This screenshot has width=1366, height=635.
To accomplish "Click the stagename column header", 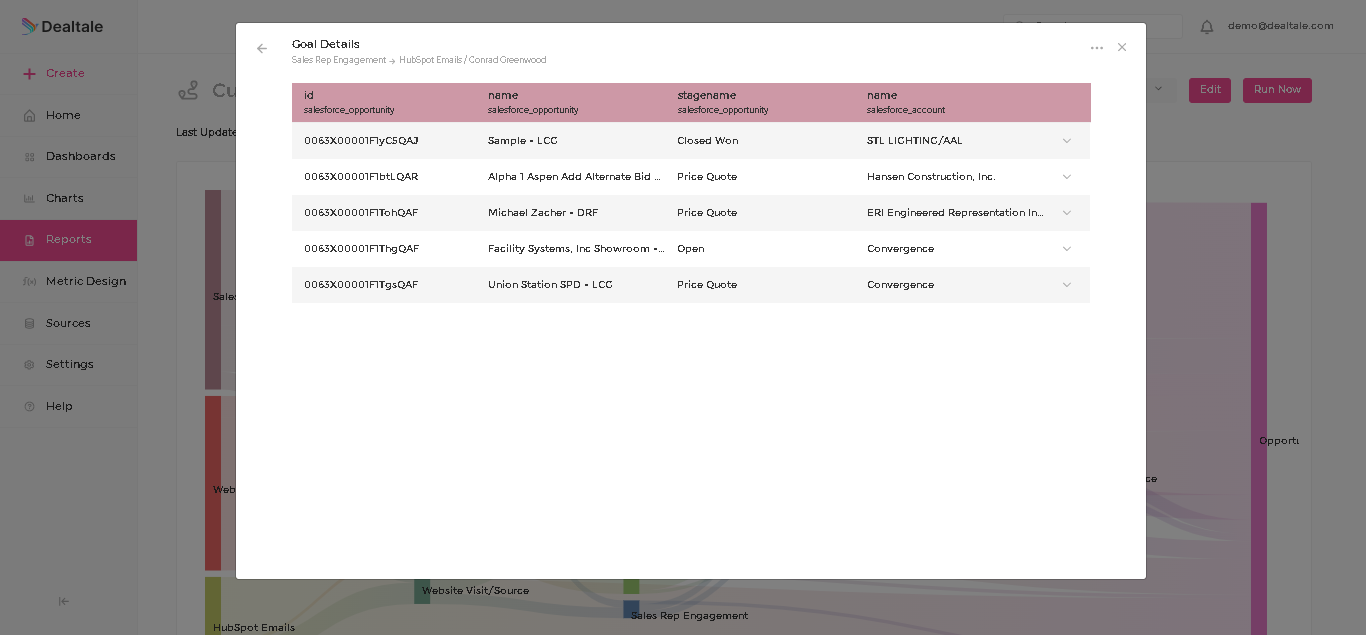I will 723,102.
